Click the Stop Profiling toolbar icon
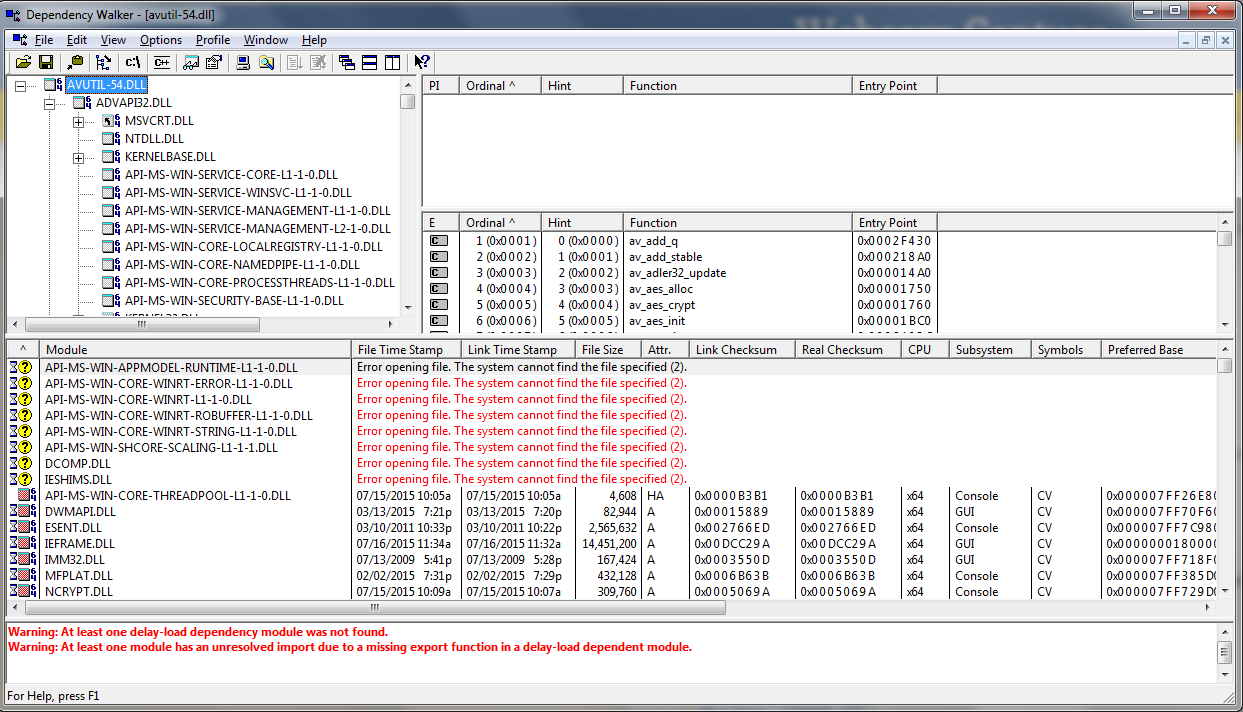Viewport: 1243px width, 712px height. (x=318, y=62)
